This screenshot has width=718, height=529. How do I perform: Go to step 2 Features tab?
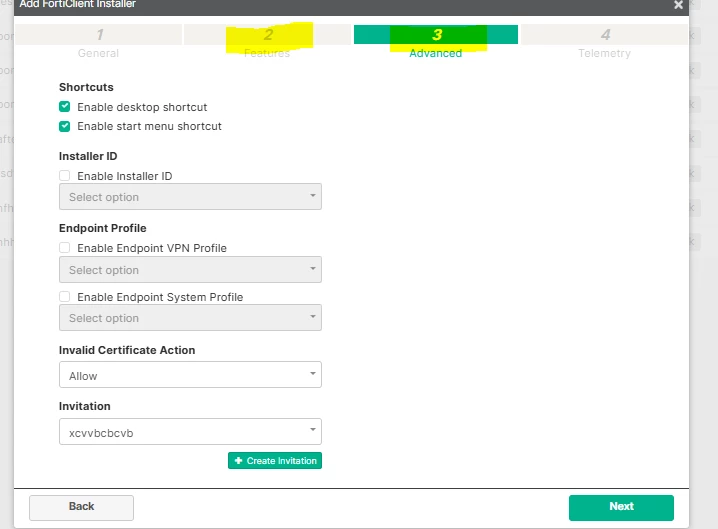pos(267,42)
